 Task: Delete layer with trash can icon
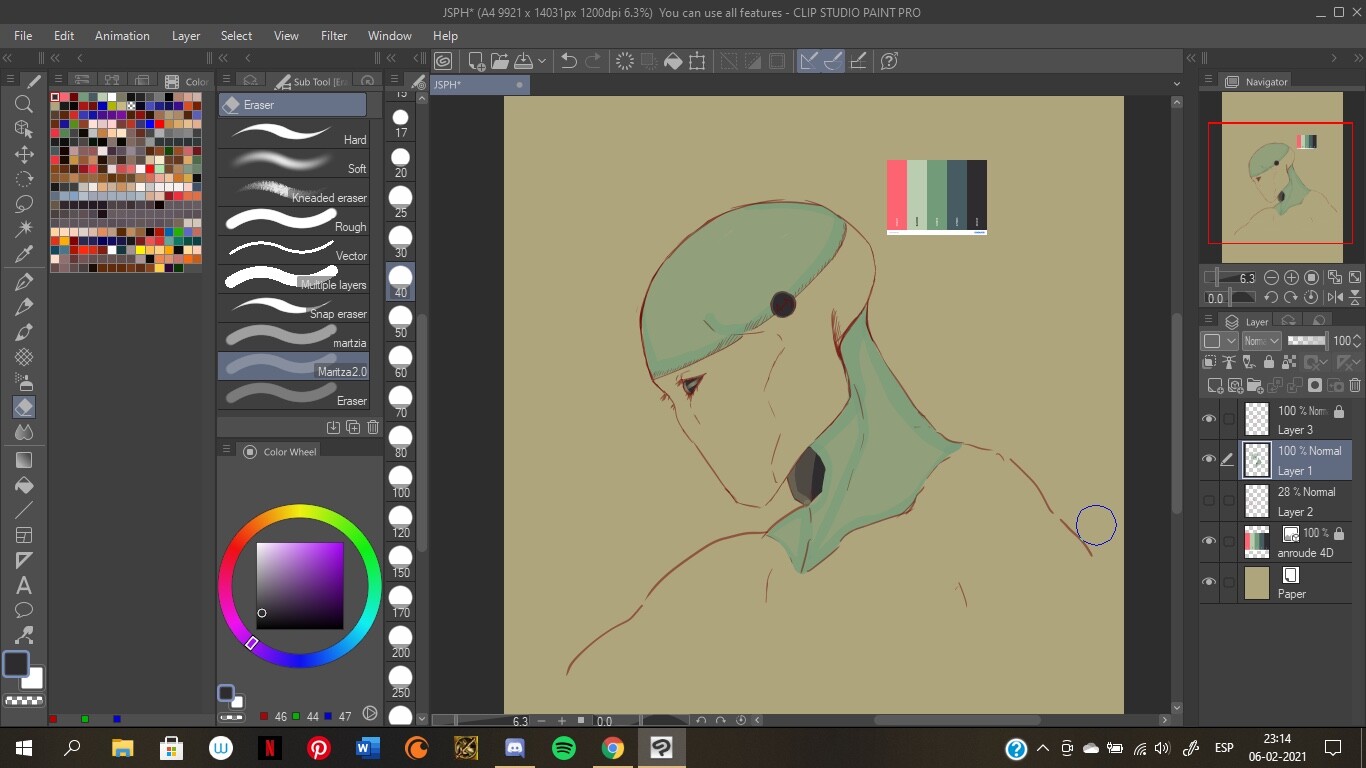coord(1355,386)
